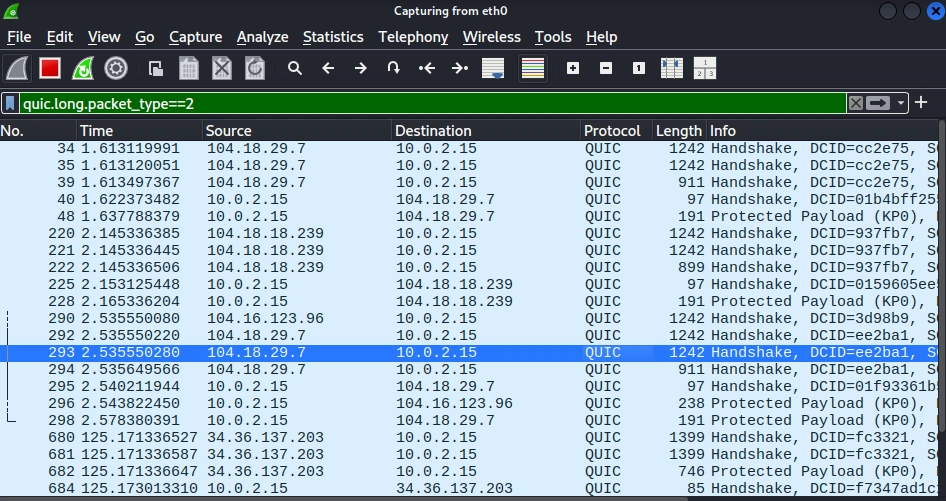The image size is (946, 501).
Task: Select packet number 34
Action: click(469, 148)
